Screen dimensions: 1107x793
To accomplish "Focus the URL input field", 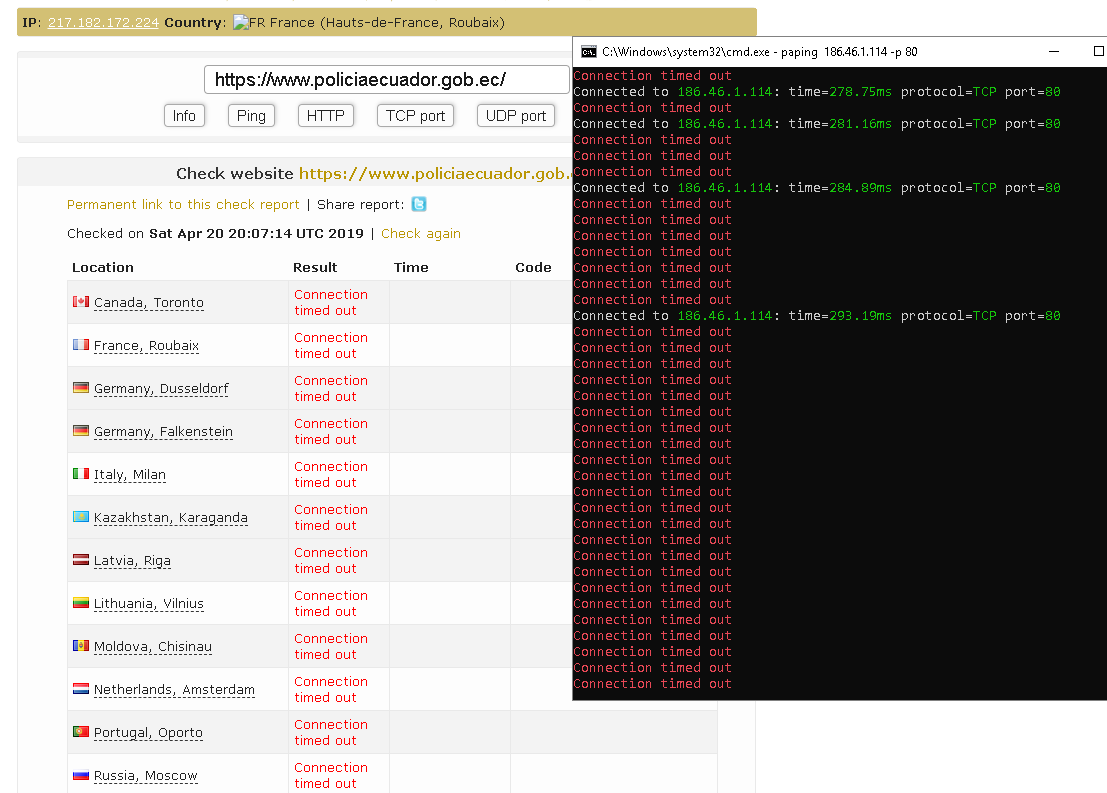I will coord(387,80).
